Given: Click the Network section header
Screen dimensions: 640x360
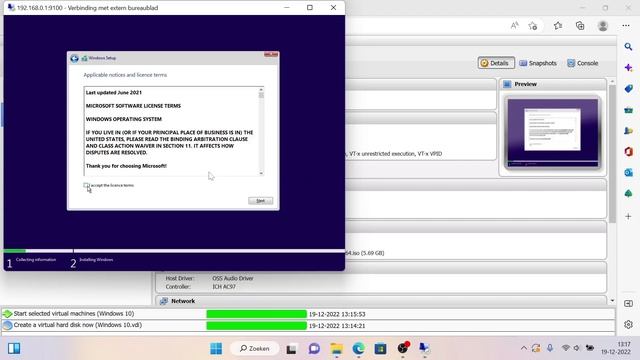Looking at the screenshot, I should (x=381, y=301).
